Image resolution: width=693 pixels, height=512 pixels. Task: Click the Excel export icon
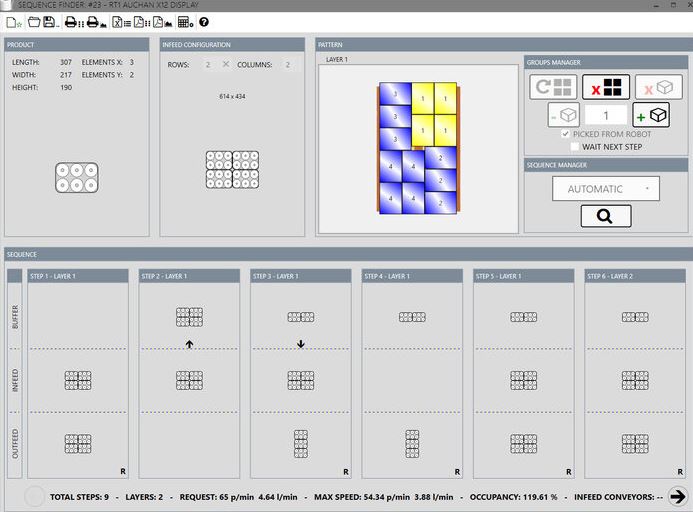click(x=118, y=22)
